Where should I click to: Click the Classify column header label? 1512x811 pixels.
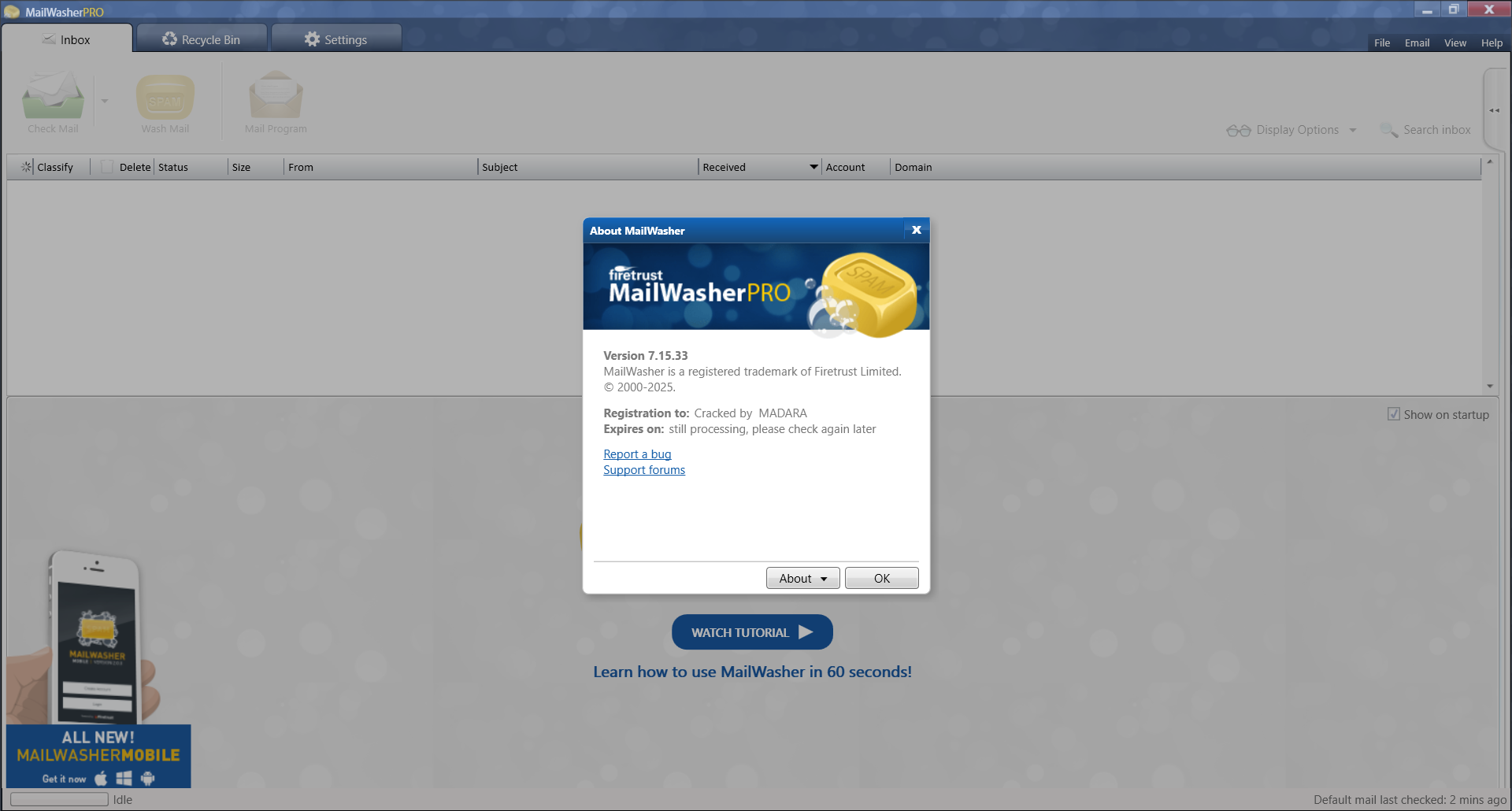[55, 167]
